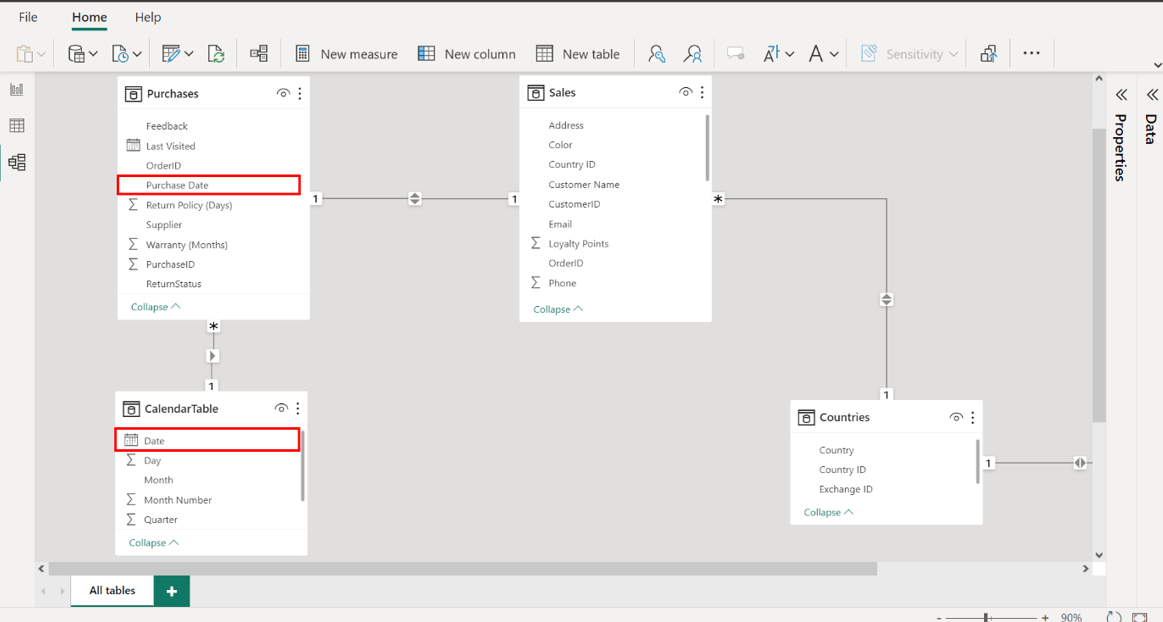The height and width of the screenshot is (622, 1163).
Task: Open the Help ribbon tab
Action: click(148, 17)
